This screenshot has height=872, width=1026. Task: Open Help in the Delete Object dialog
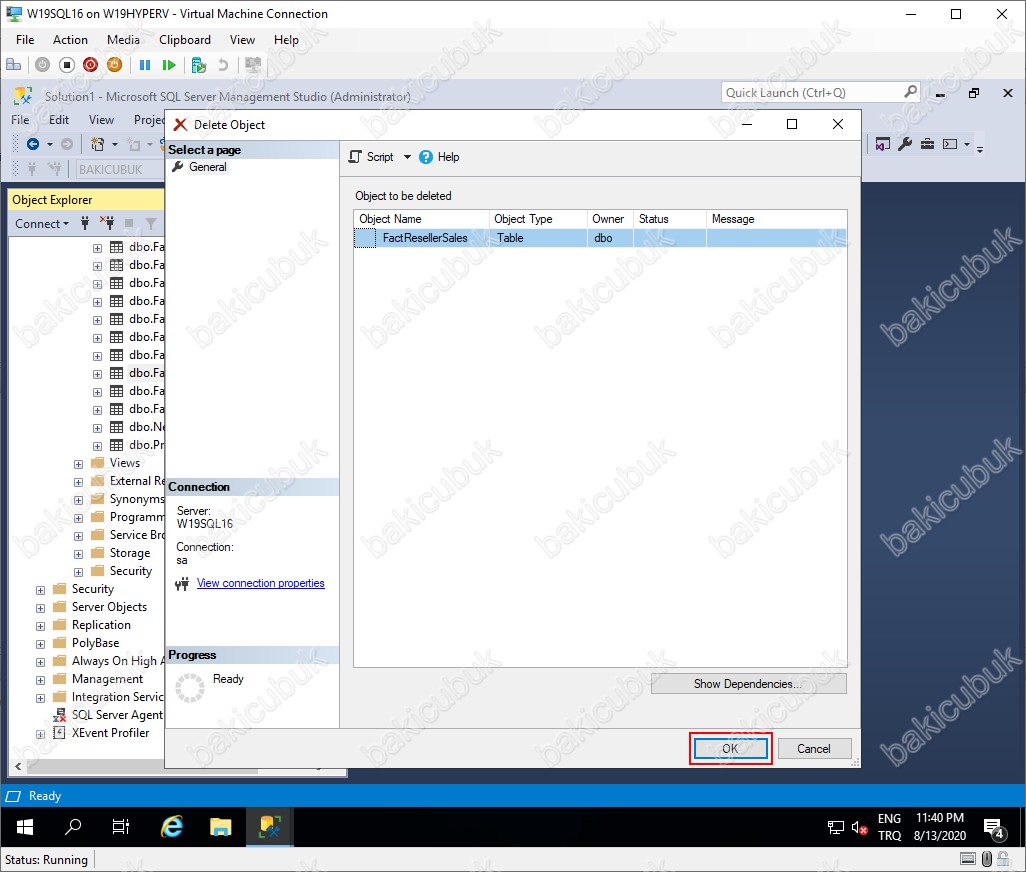point(439,157)
